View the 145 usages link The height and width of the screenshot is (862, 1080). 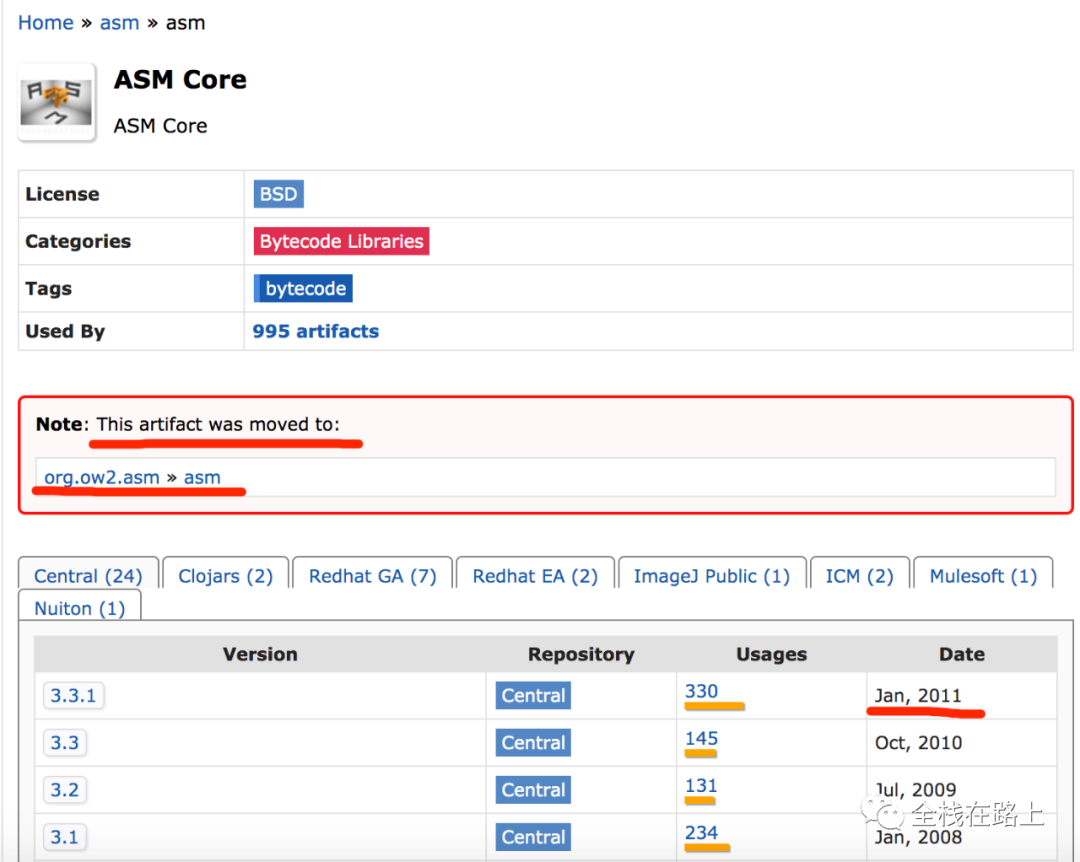click(701, 738)
